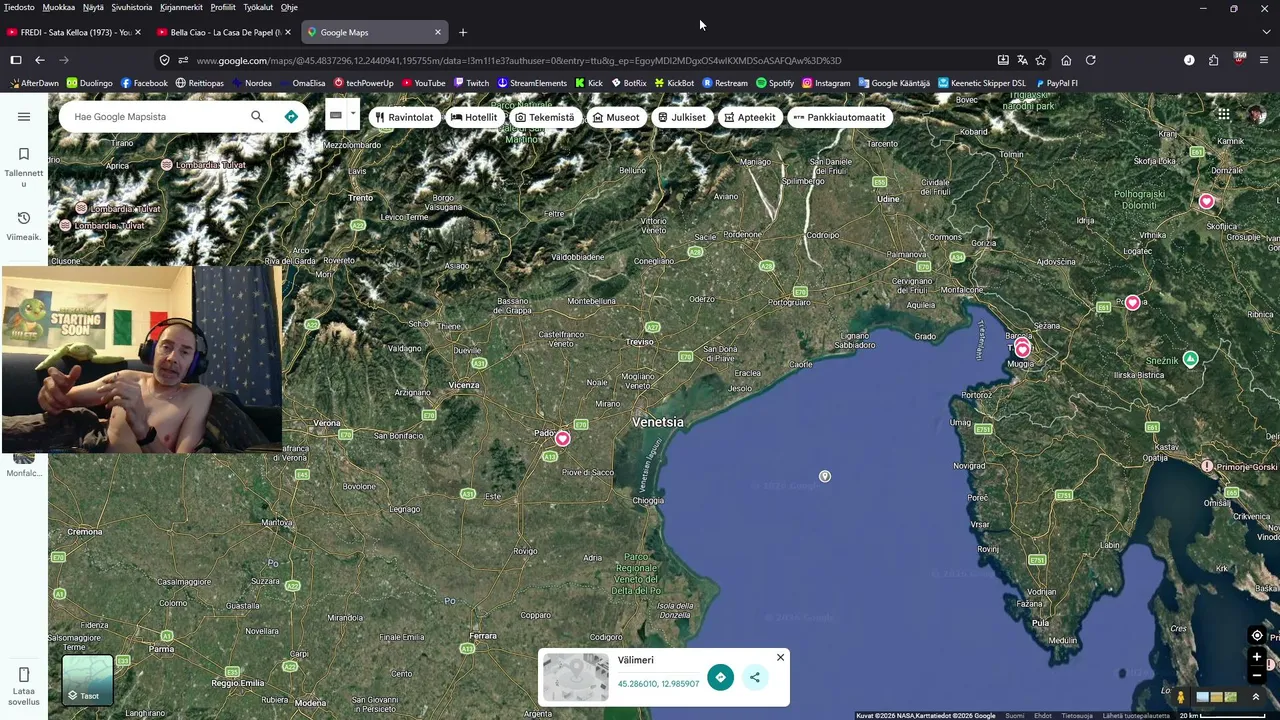Click the Lataa sovellus phone icon
The height and width of the screenshot is (720, 1280).
(x=24, y=675)
